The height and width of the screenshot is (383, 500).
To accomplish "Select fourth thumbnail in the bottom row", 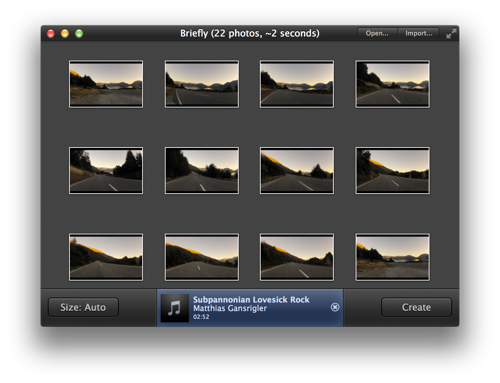I will click(392, 257).
